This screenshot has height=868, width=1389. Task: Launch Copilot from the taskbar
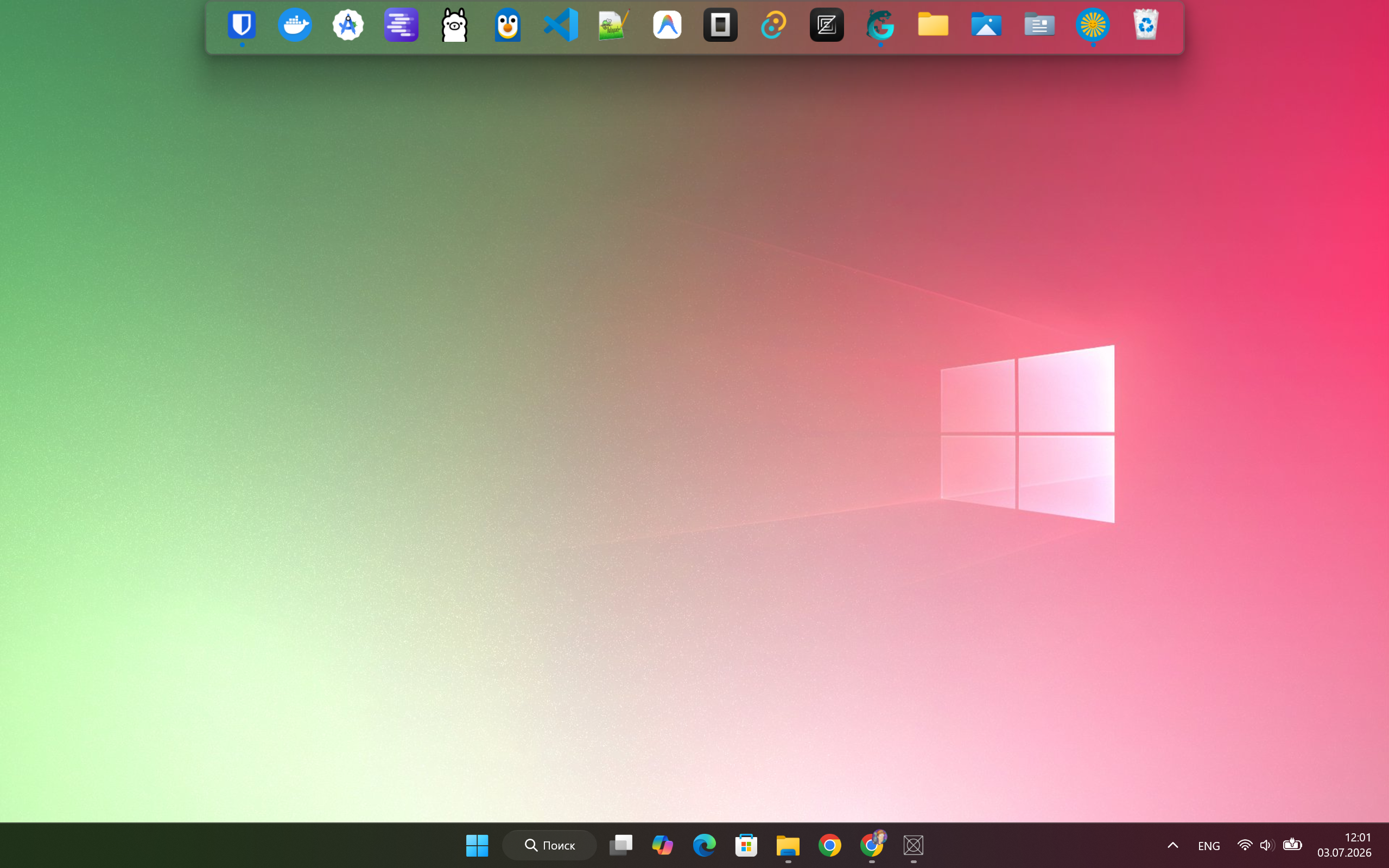[x=663, y=845]
